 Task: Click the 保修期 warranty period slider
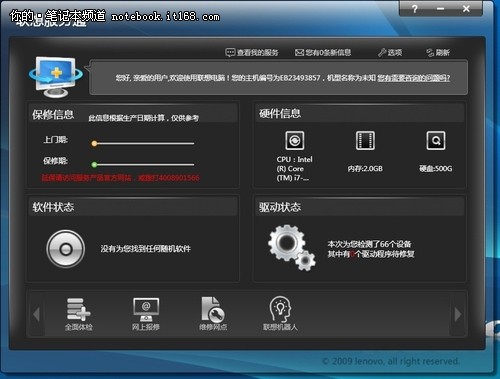coord(143,164)
